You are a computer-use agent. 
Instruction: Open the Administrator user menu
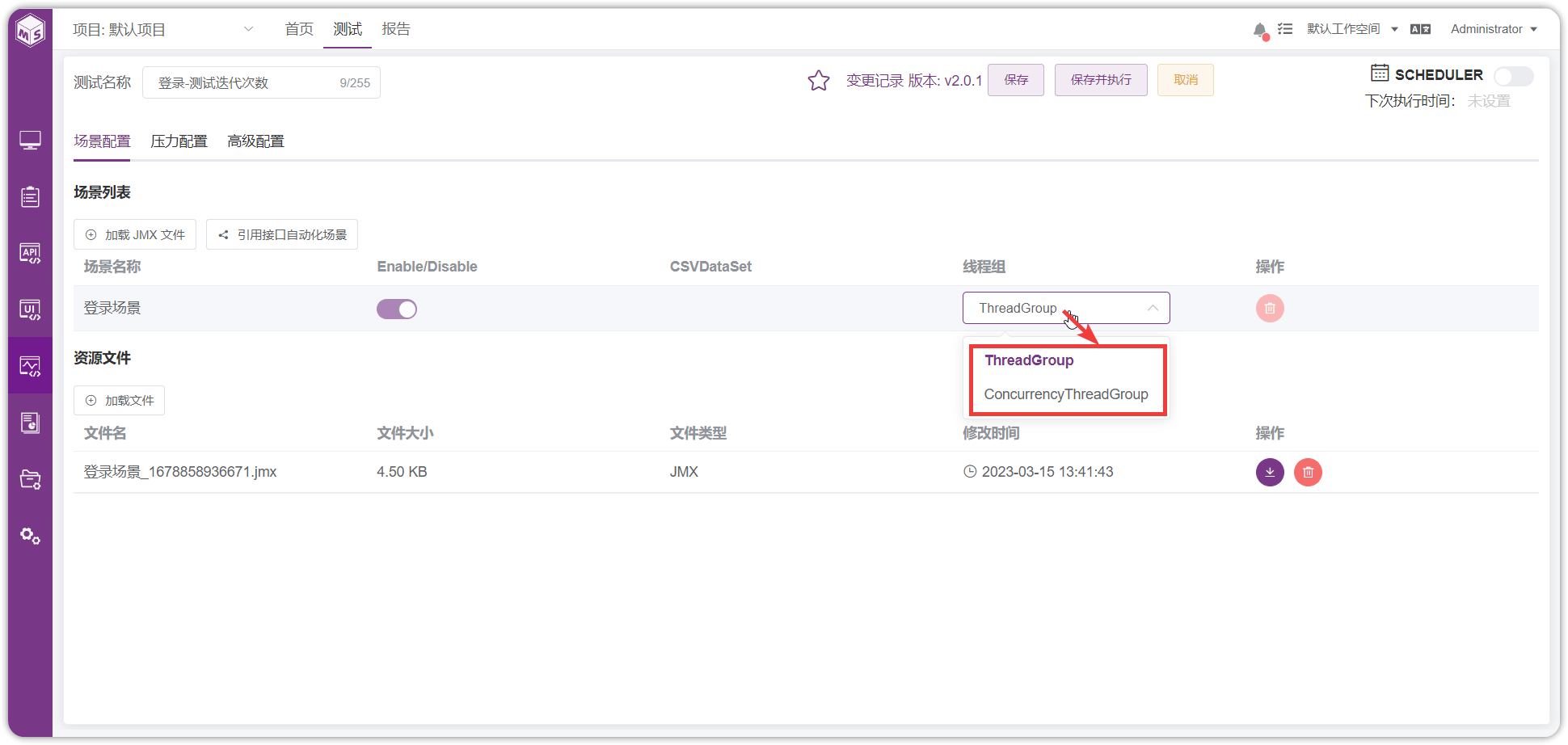point(1494,29)
